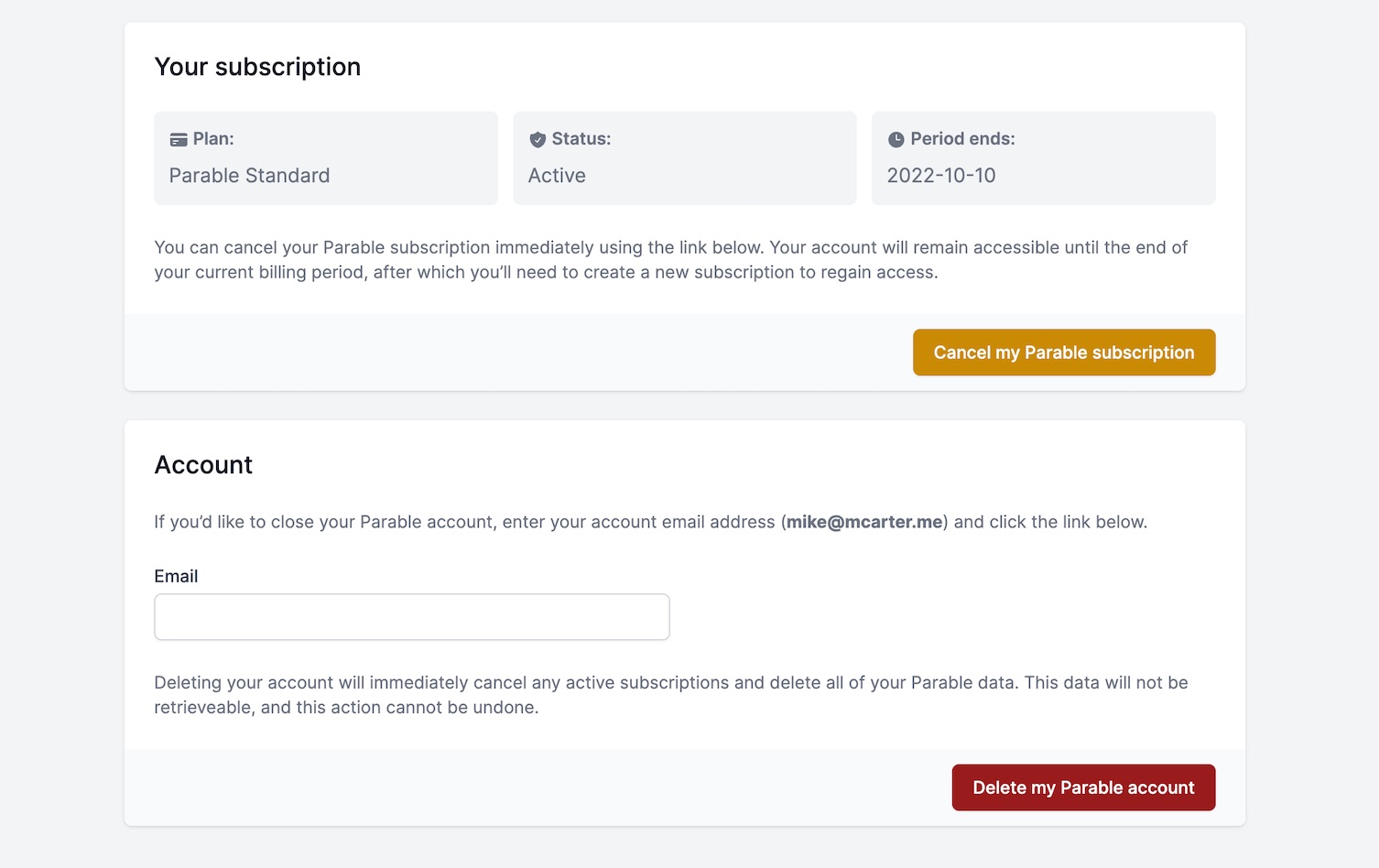Image resolution: width=1379 pixels, height=868 pixels.
Task: Click the Active status value
Action: click(557, 176)
